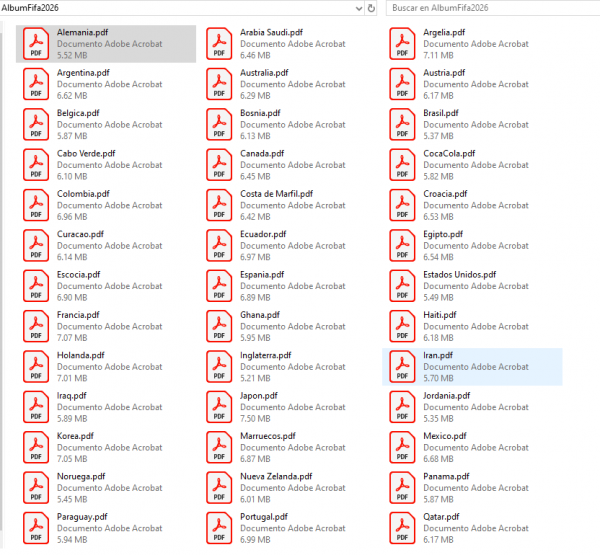The width and height of the screenshot is (600, 555).
Task: Click the Paraguay.pdf file name
Action: [x=82, y=517]
